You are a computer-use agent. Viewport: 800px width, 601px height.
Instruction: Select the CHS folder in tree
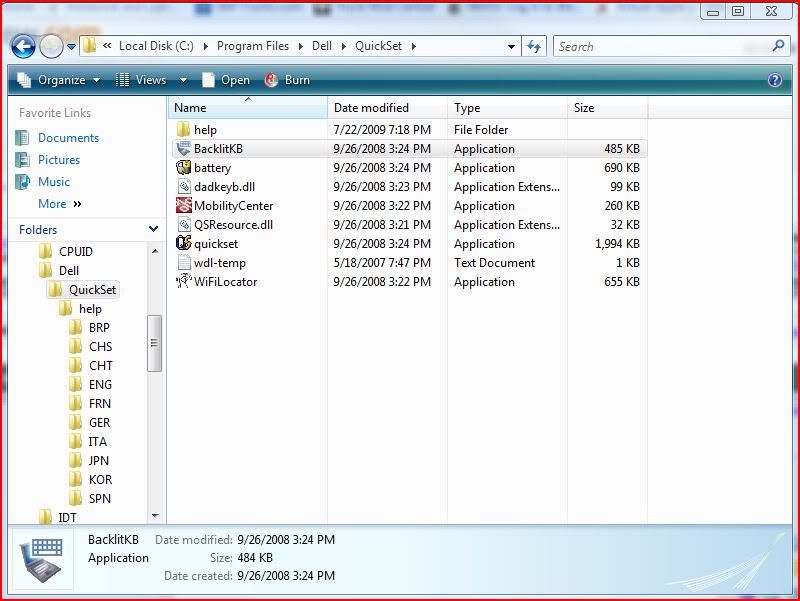click(x=101, y=346)
